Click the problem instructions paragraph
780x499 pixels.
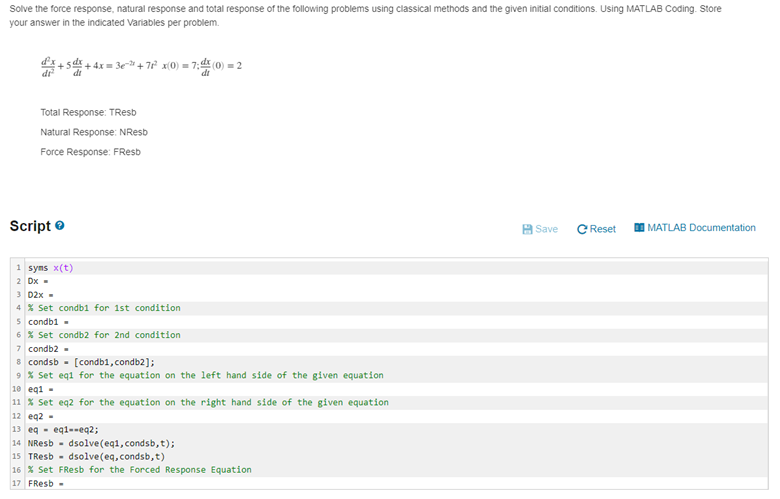[x=365, y=15]
